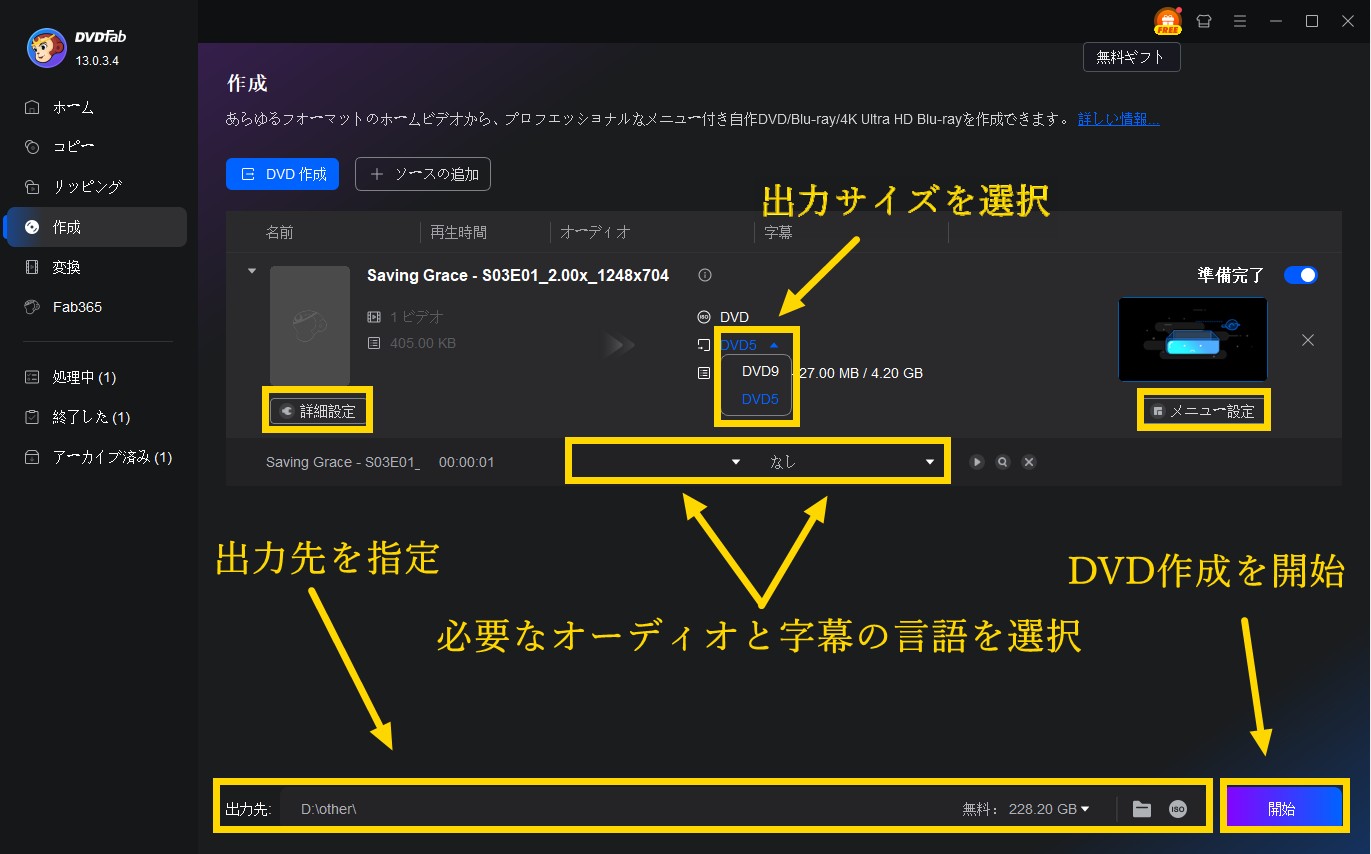Click 開始 to start DVD creation

(x=1282, y=808)
